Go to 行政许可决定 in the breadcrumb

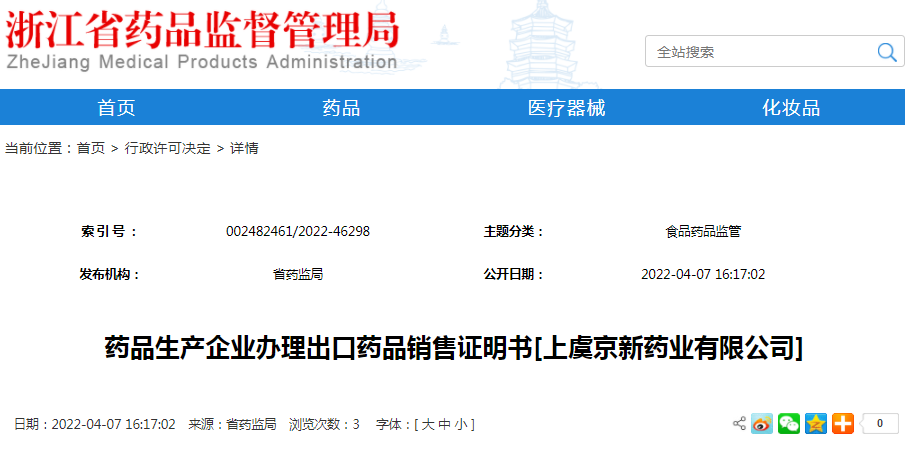(x=167, y=148)
